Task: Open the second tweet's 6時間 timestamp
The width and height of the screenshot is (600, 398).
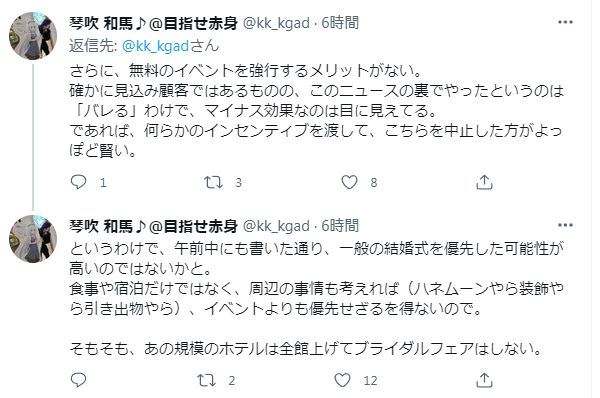Action: coord(340,226)
